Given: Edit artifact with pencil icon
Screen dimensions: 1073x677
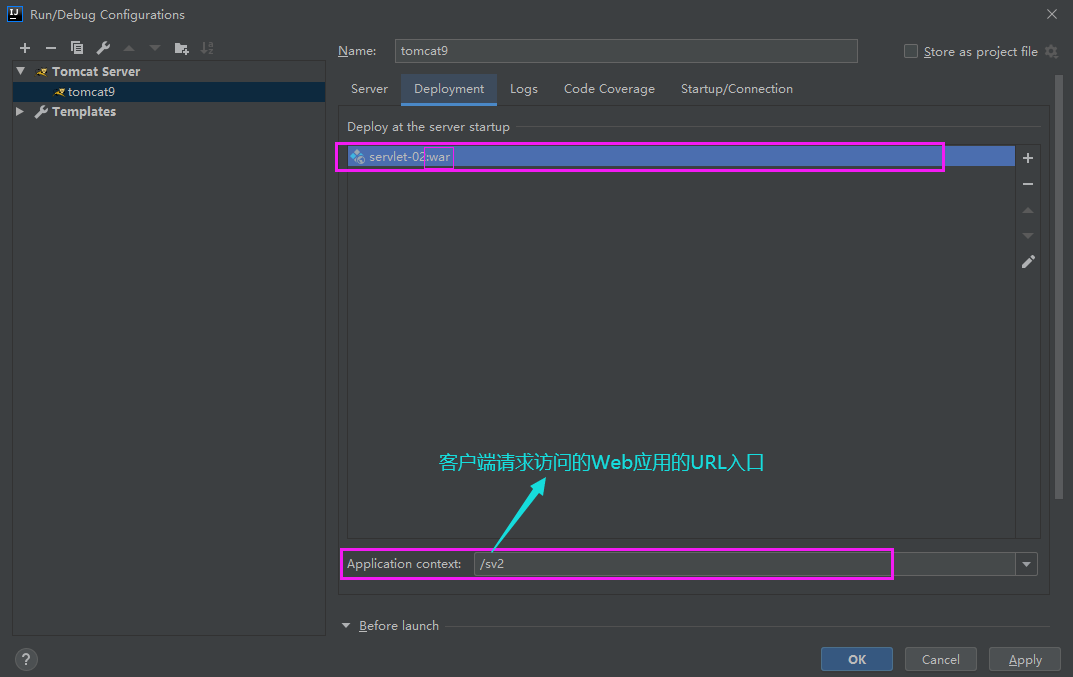Looking at the screenshot, I should pyautogui.click(x=1028, y=261).
